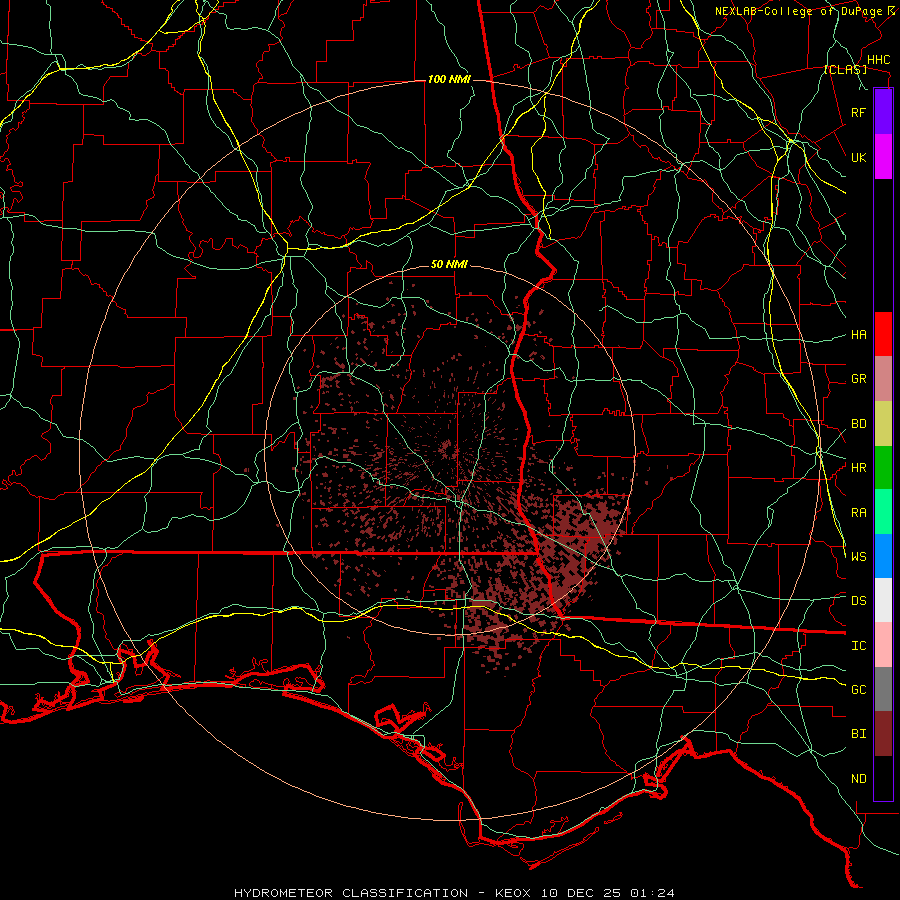Click the ND black legend color swatch
Viewport: 900px width, 900px height.
883,778
